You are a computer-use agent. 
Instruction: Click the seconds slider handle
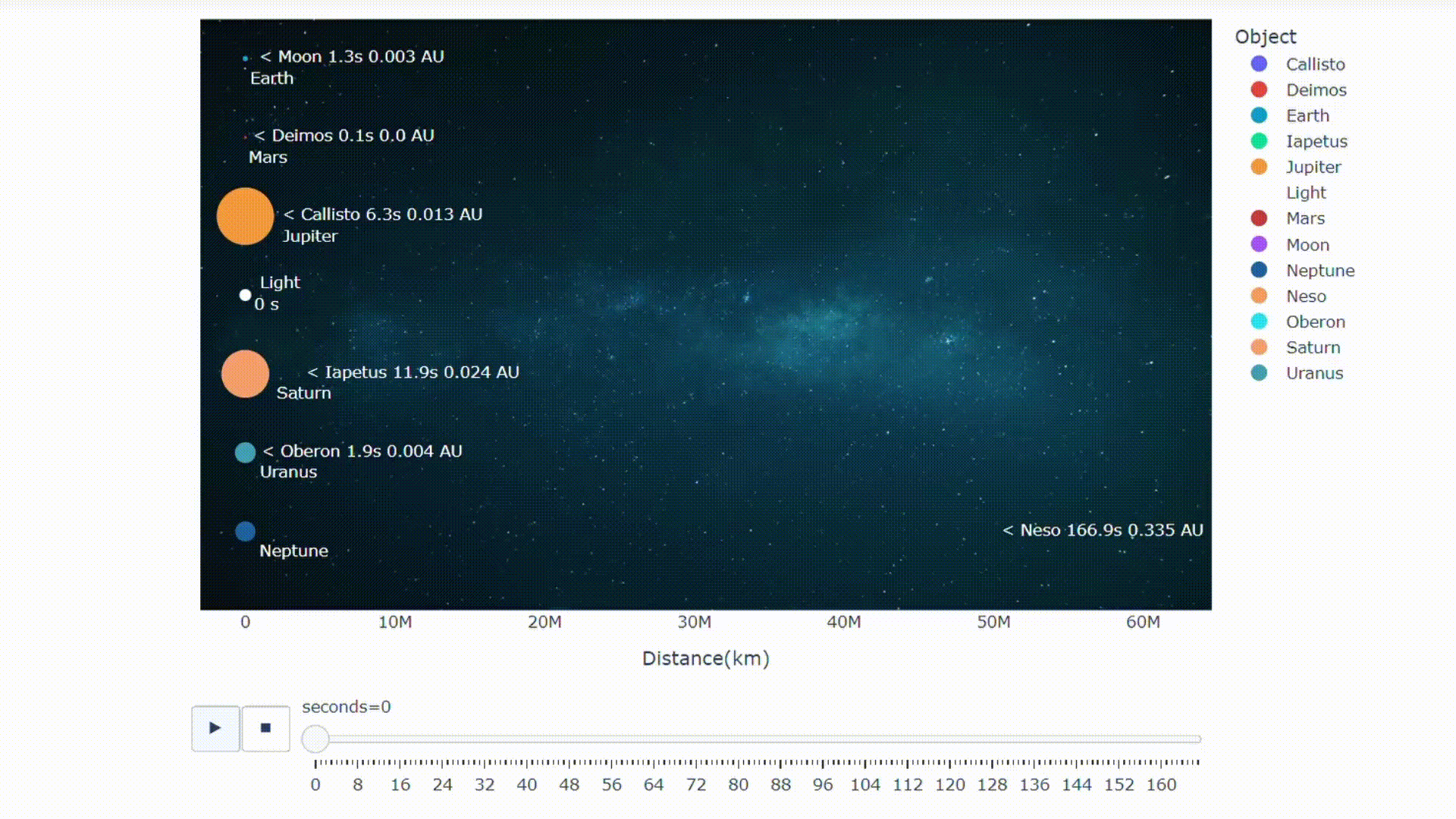pos(315,739)
